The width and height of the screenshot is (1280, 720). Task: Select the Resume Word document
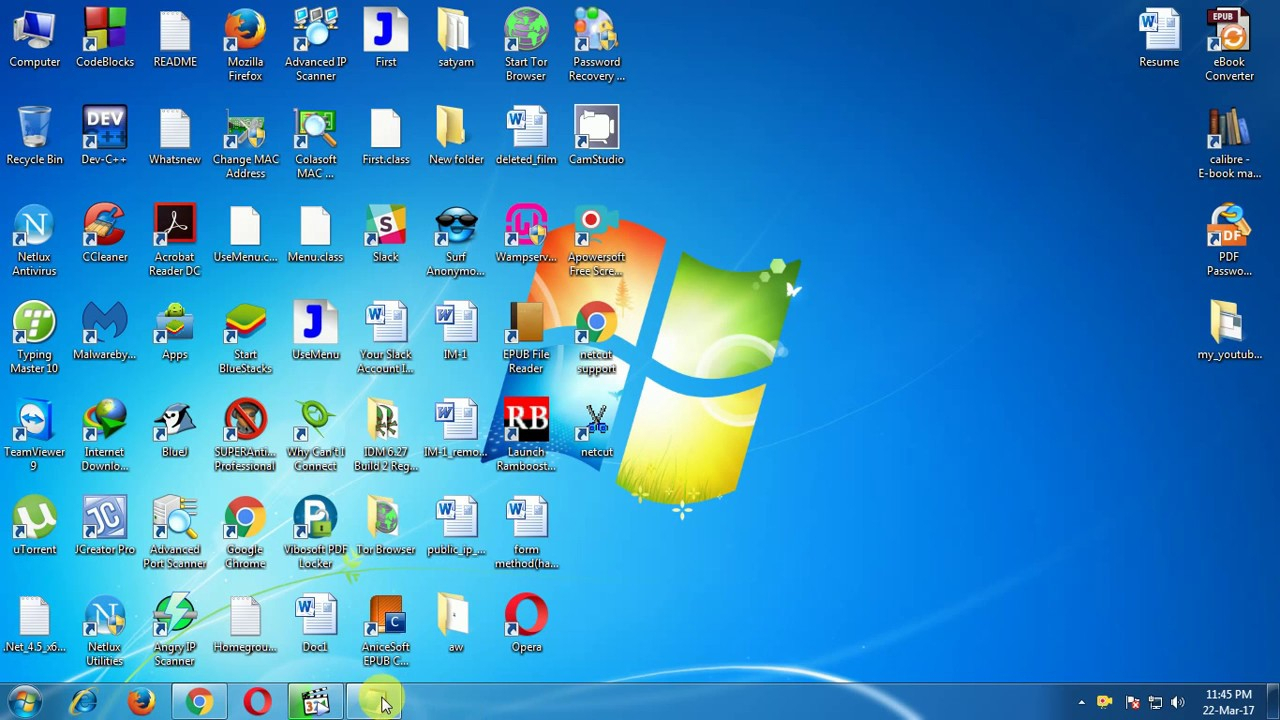point(1159,40)
